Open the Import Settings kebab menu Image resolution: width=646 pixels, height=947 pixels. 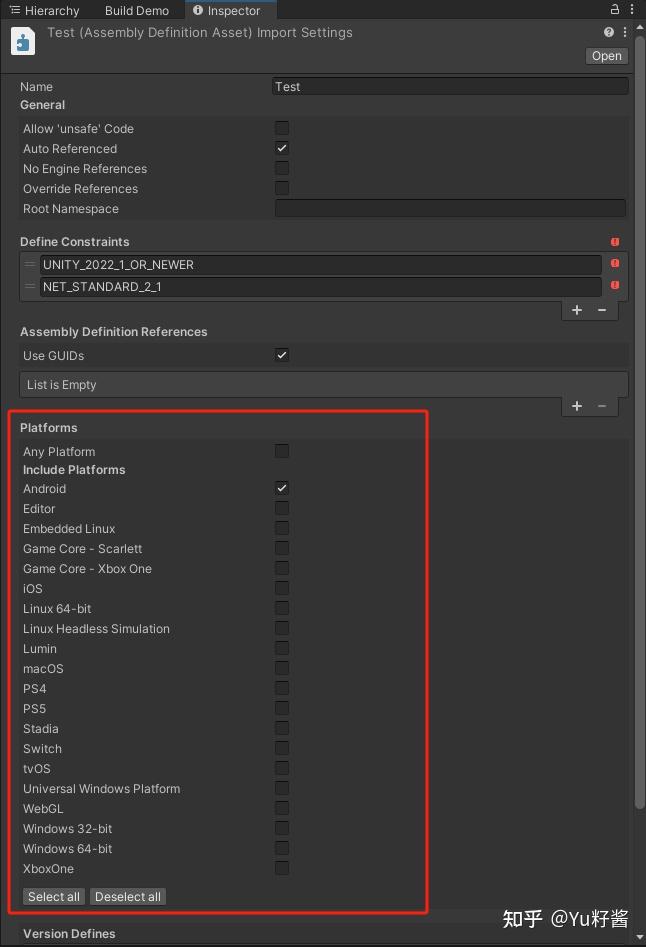tap(623, 31)
